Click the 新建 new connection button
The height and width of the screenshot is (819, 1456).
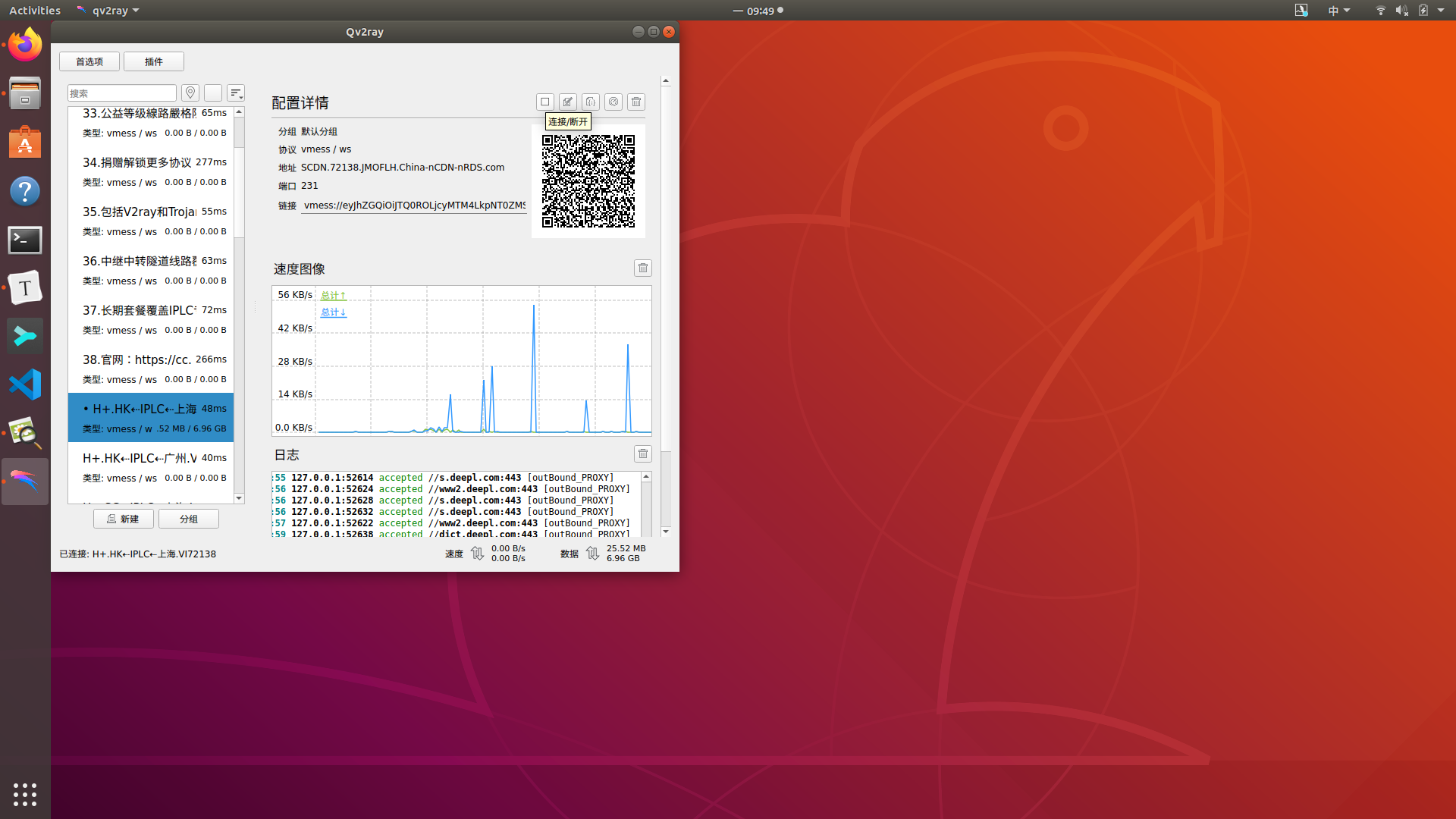click(x=123, y=519)
